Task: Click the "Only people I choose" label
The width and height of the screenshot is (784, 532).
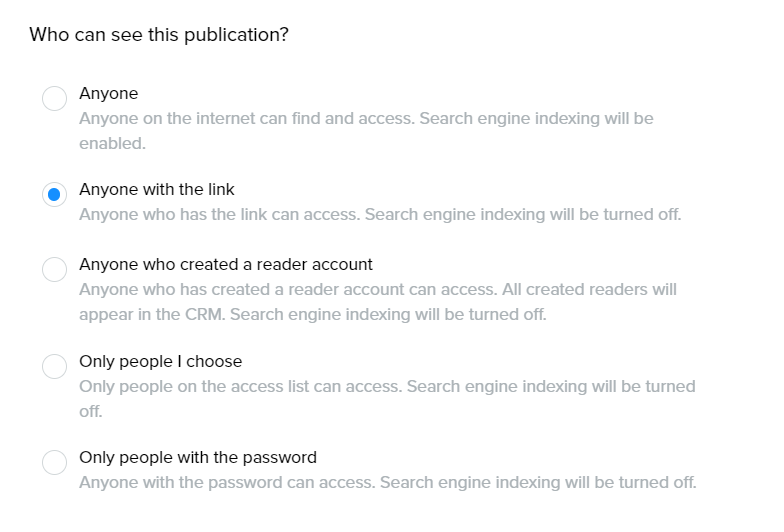Action: pos(161,361)
